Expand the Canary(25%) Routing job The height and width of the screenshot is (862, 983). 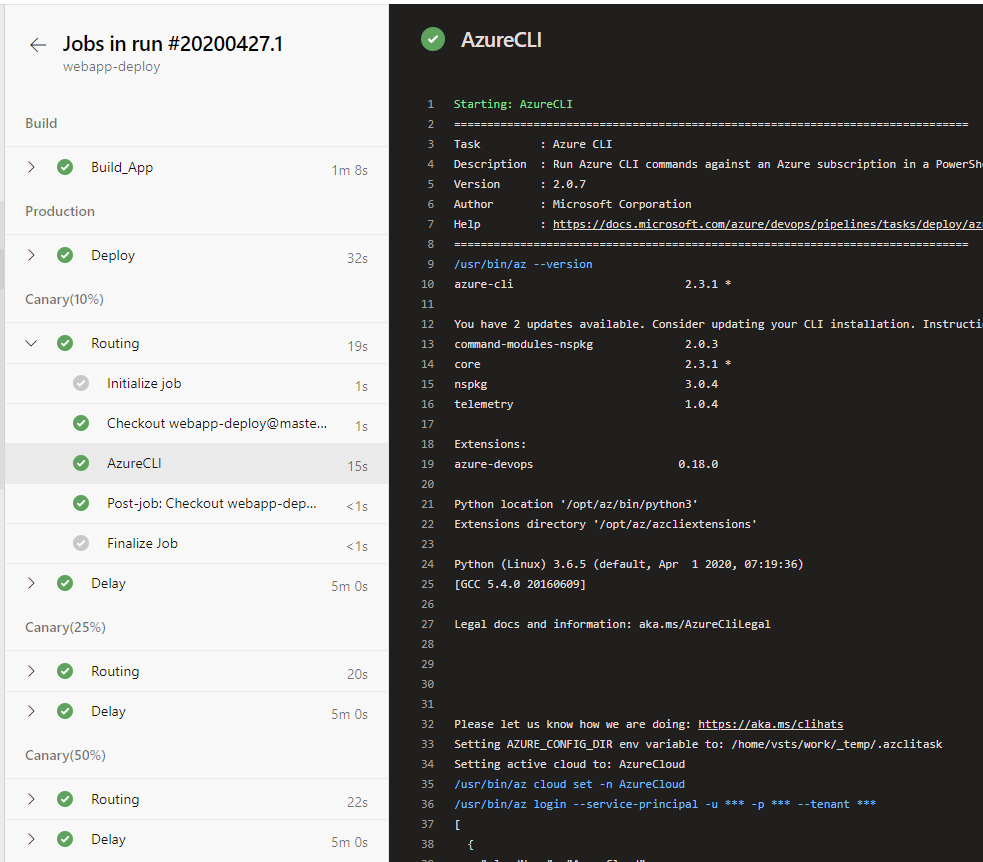(x=31, y=671)
